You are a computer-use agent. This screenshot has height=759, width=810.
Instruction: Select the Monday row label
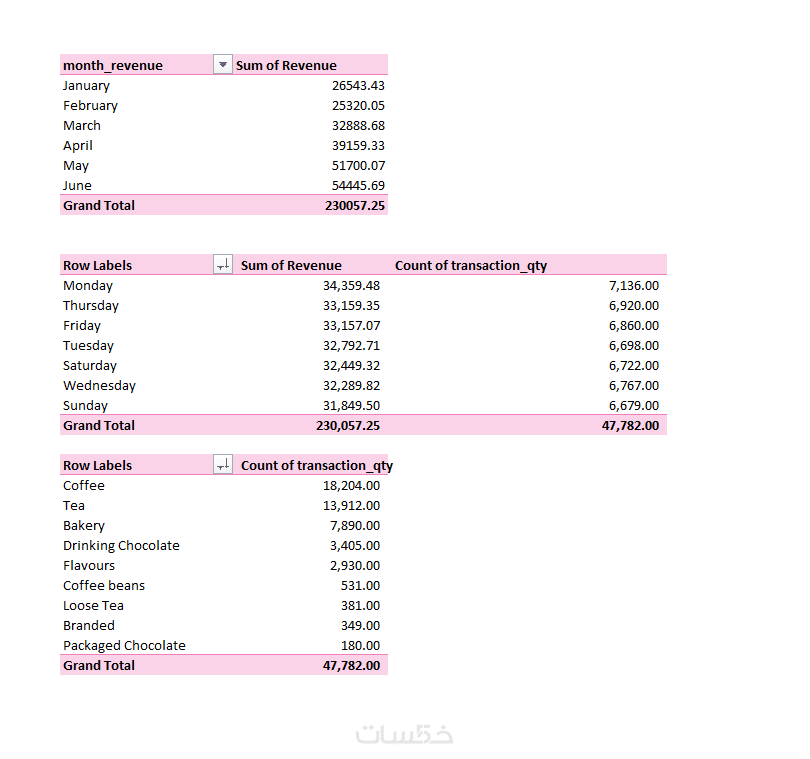pos(88,285)
